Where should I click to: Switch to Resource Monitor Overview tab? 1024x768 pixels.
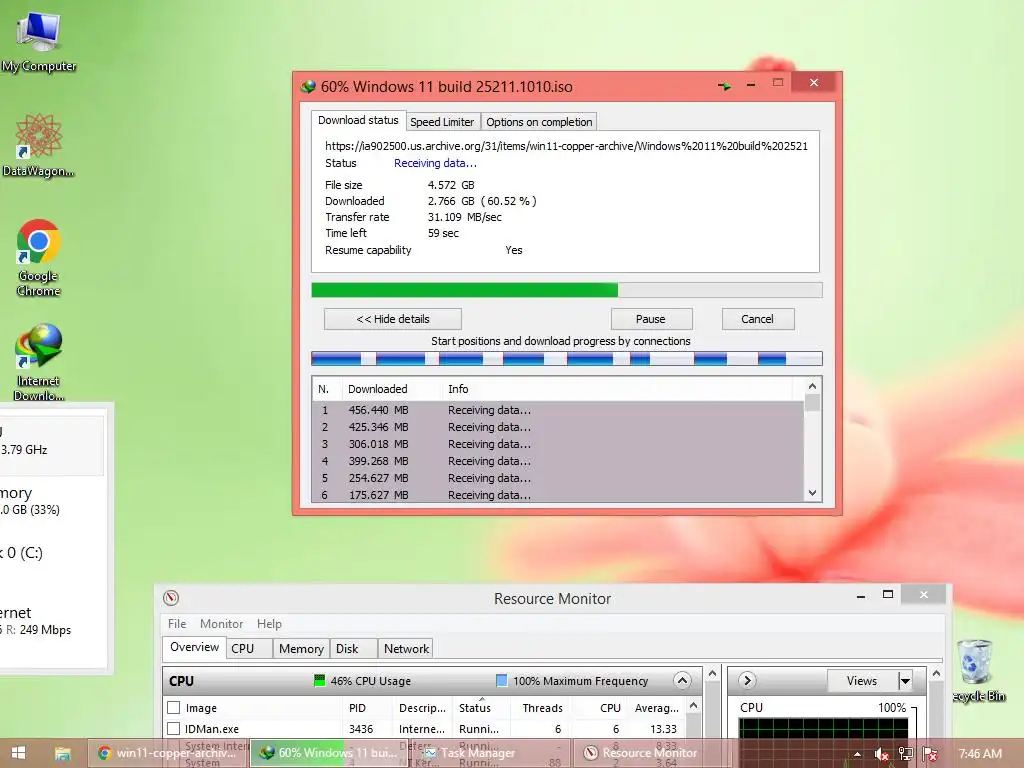(195, 647)
